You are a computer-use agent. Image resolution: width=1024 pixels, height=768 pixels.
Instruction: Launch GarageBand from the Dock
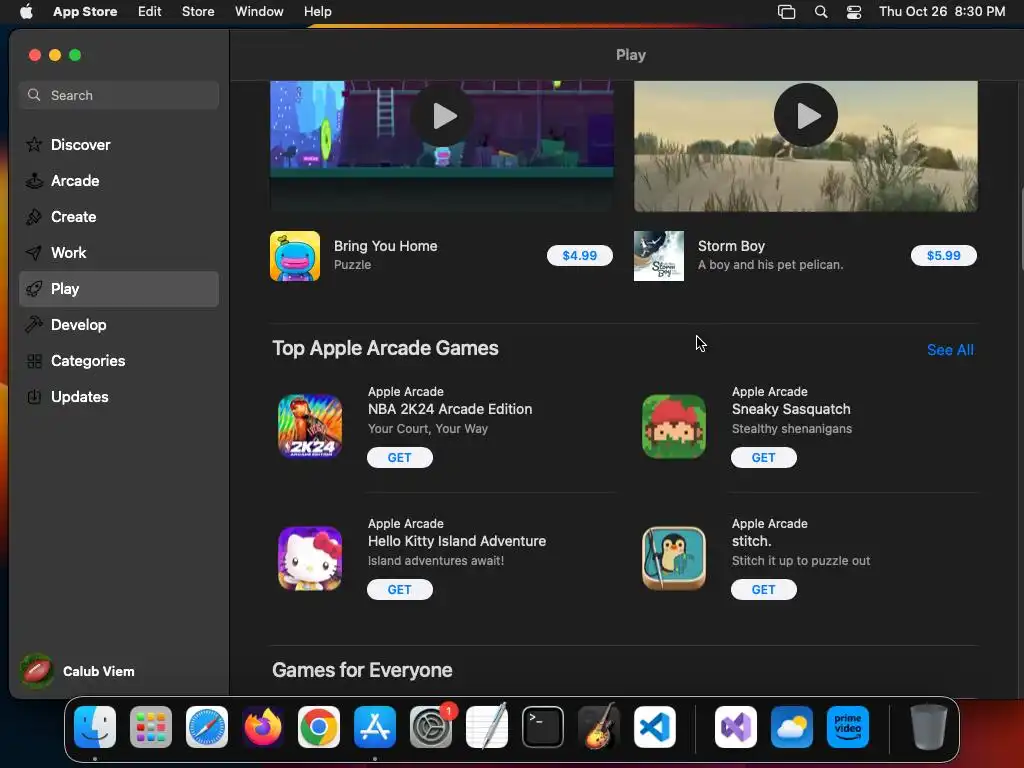pyautogui.click(x=599, y=727)
